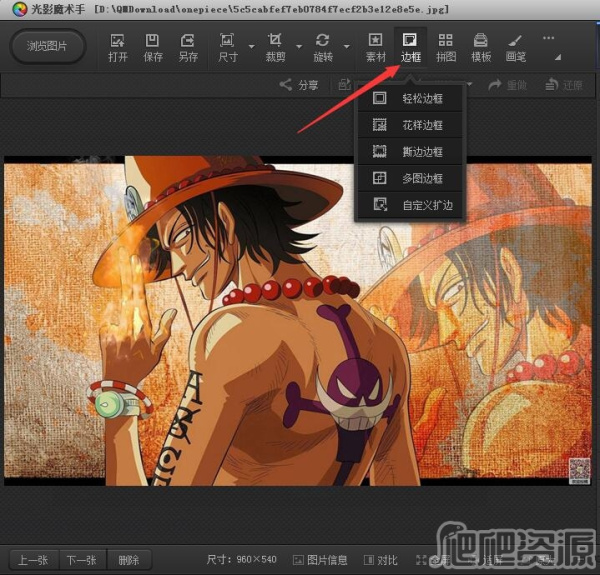
Task: Click the 多图边框 multi-image icon
Action: 380,178
